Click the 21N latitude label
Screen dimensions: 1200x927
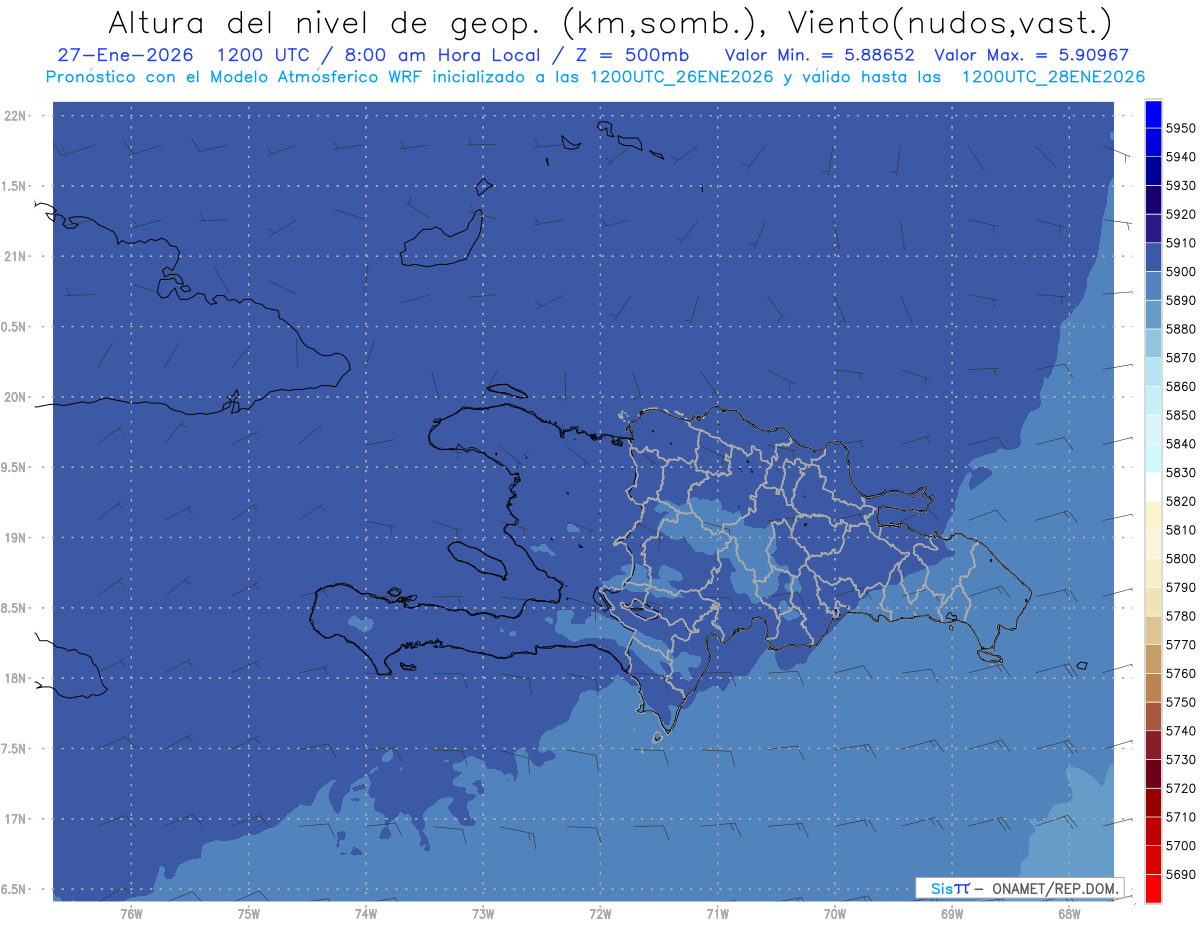[16, 257]
